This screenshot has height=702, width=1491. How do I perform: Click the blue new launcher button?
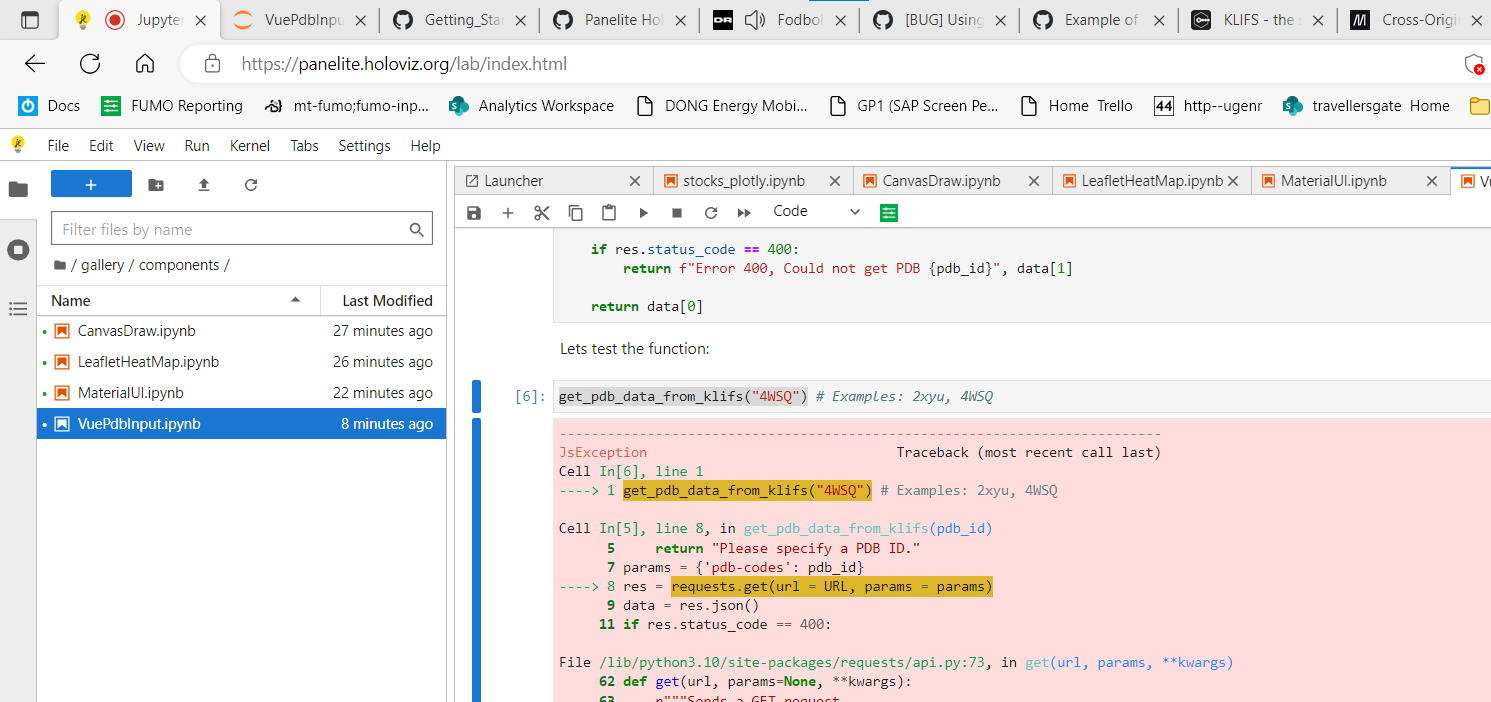(x=91, y=184)
